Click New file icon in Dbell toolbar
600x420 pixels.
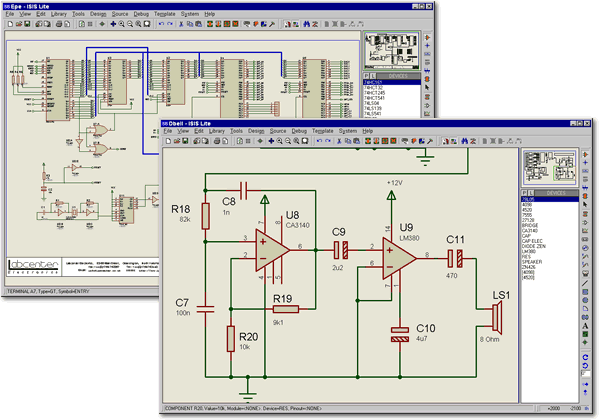pos(168,141)
